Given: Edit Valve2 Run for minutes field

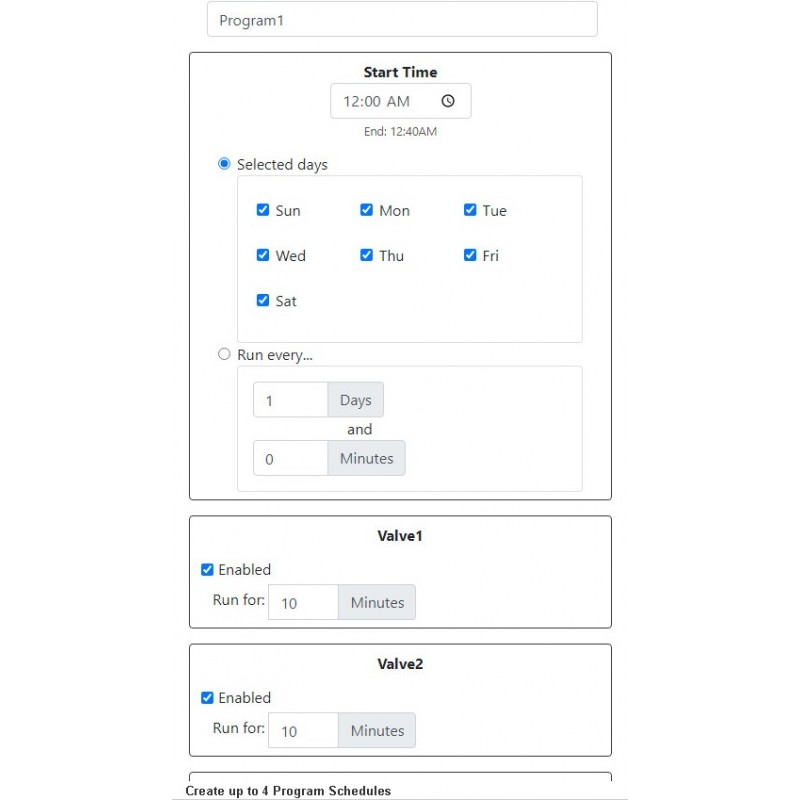Looking at the screenshot, I should [x=303, y=731].
